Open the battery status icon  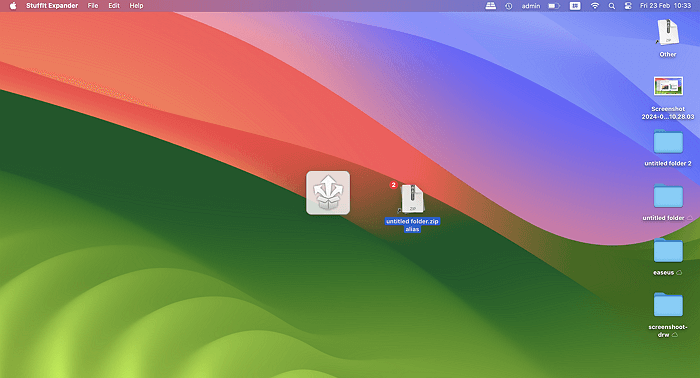click(x=554, y=6)
